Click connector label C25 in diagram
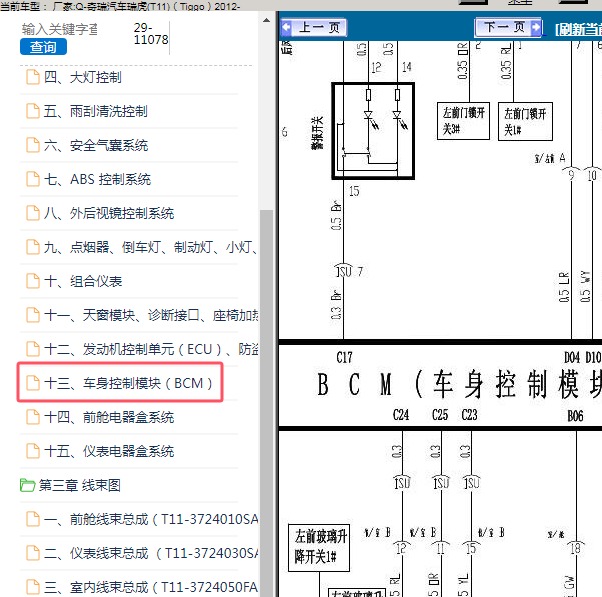Viewport: 602px width, 597px height. tap(440, 415)
